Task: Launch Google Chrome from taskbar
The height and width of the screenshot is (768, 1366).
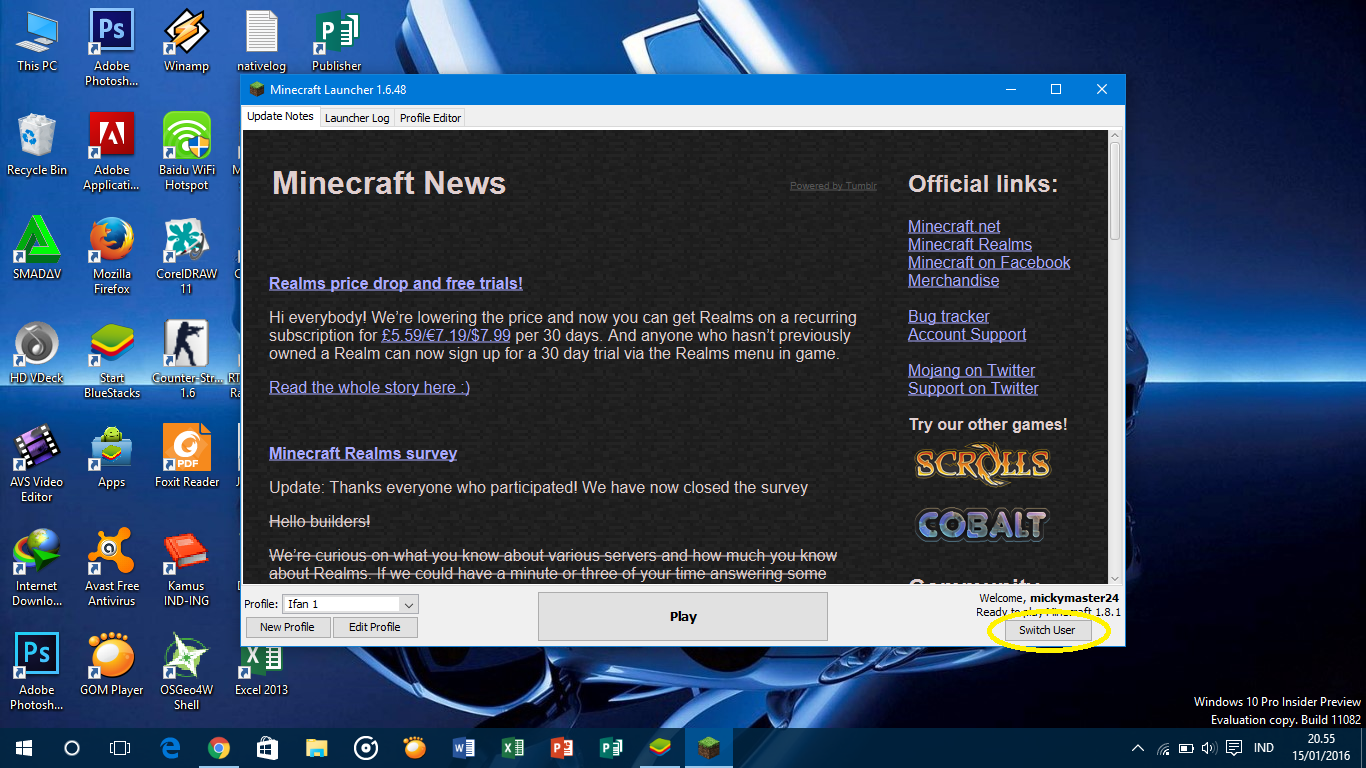Action: (x=218, y=748)
